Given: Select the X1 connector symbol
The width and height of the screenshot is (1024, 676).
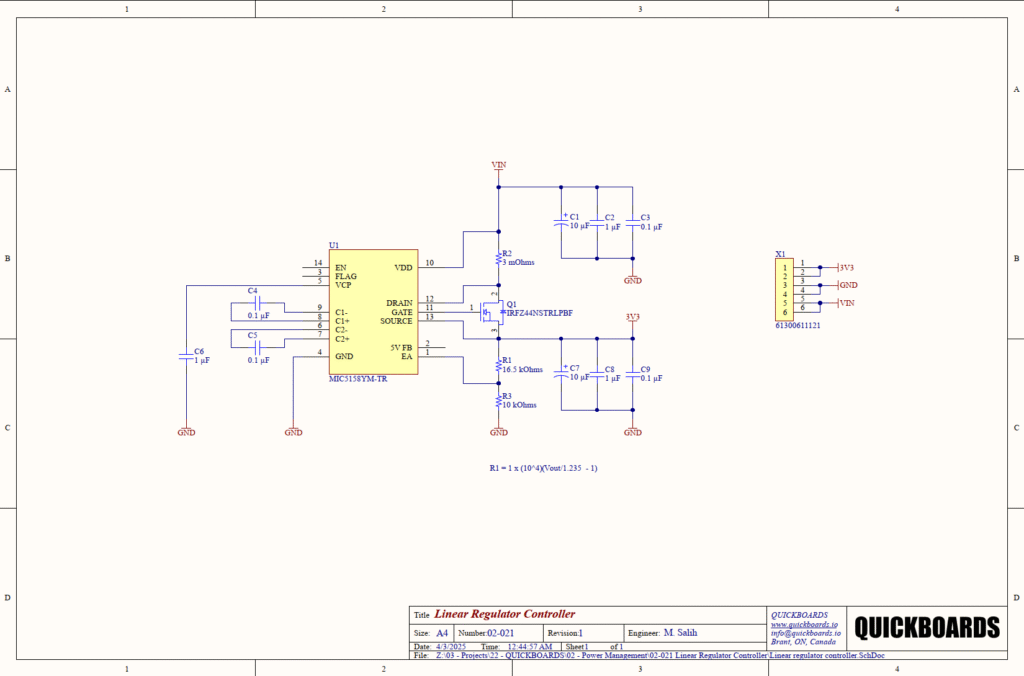Looking at the screenshot, I should (787, 289).
